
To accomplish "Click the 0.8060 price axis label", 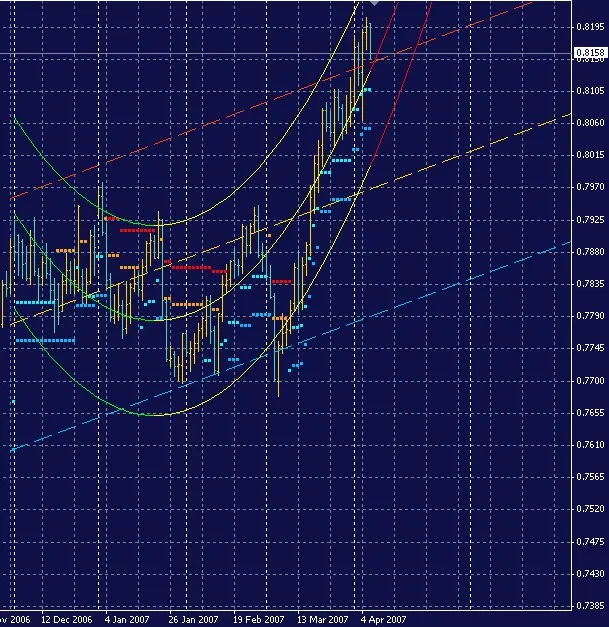I will pyautogui.click(x=590, y=123).
